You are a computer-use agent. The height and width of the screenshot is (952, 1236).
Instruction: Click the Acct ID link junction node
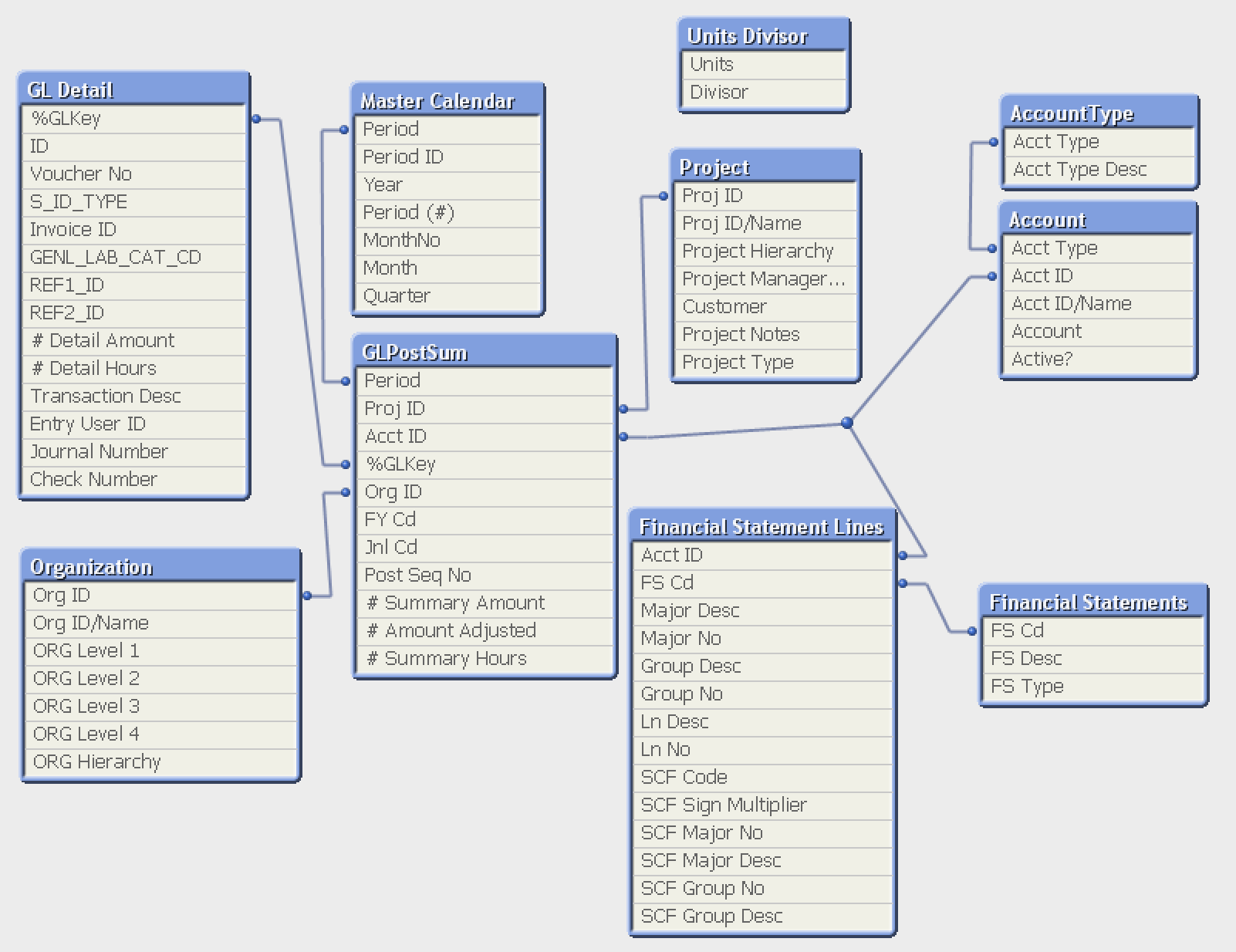click(x=847, y=423)
